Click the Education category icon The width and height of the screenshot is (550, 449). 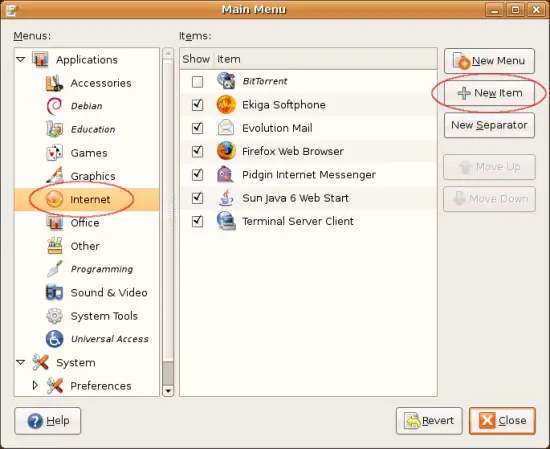(54, 129)
